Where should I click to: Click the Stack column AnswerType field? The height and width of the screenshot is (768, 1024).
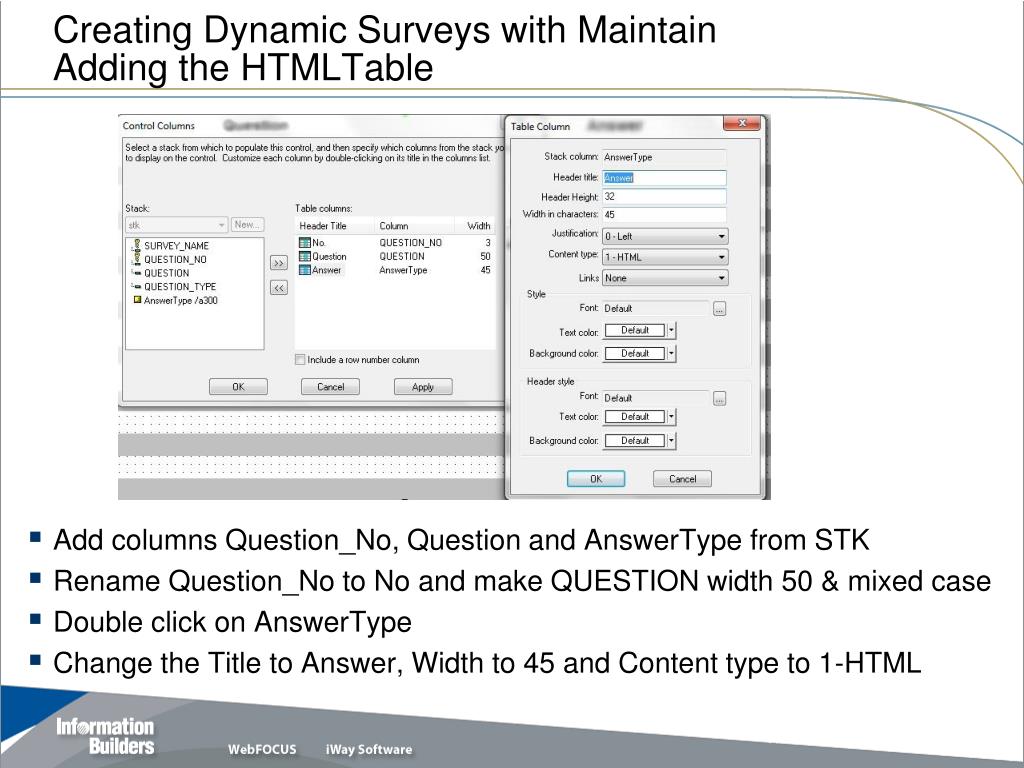tap(664, 157)
